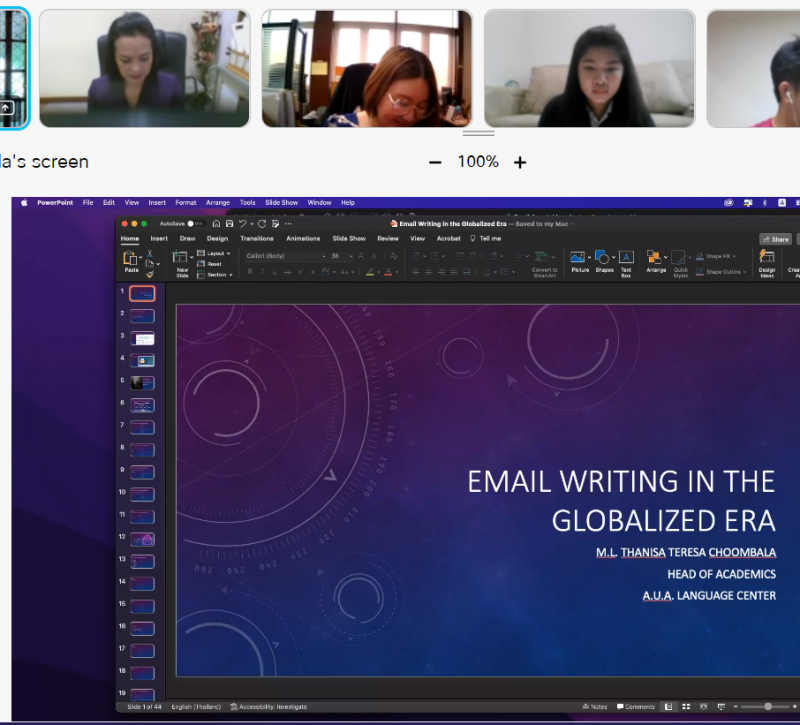The width and height of the screenshot is (800, 725).
Task: Click the Cut scissors icon
Action: (x=149, y=253)
